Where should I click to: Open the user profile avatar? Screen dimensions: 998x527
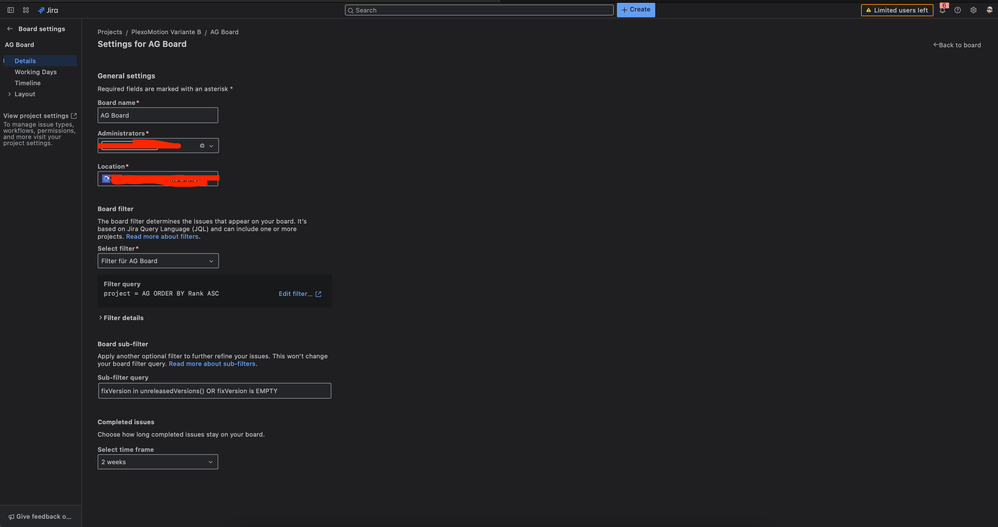click(990, 10)
